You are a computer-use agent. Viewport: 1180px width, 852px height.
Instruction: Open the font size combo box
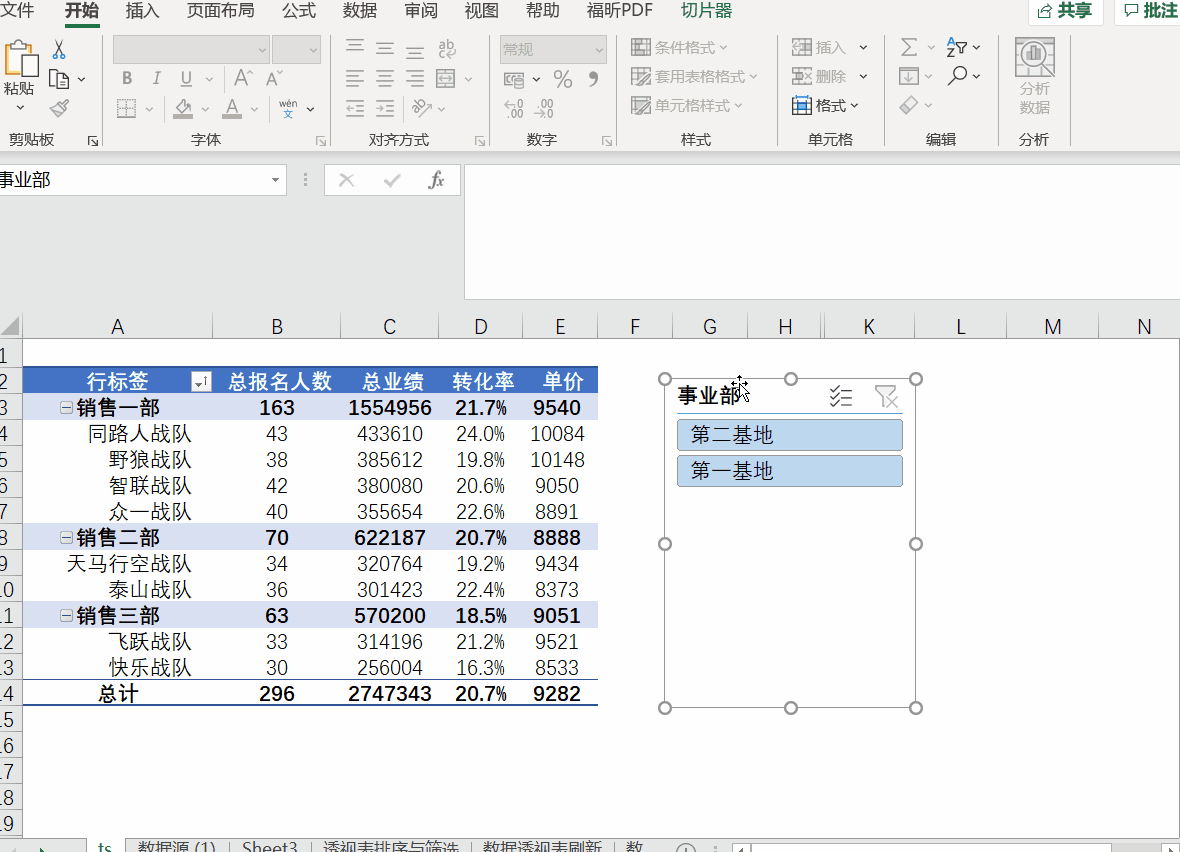[297, 50]
